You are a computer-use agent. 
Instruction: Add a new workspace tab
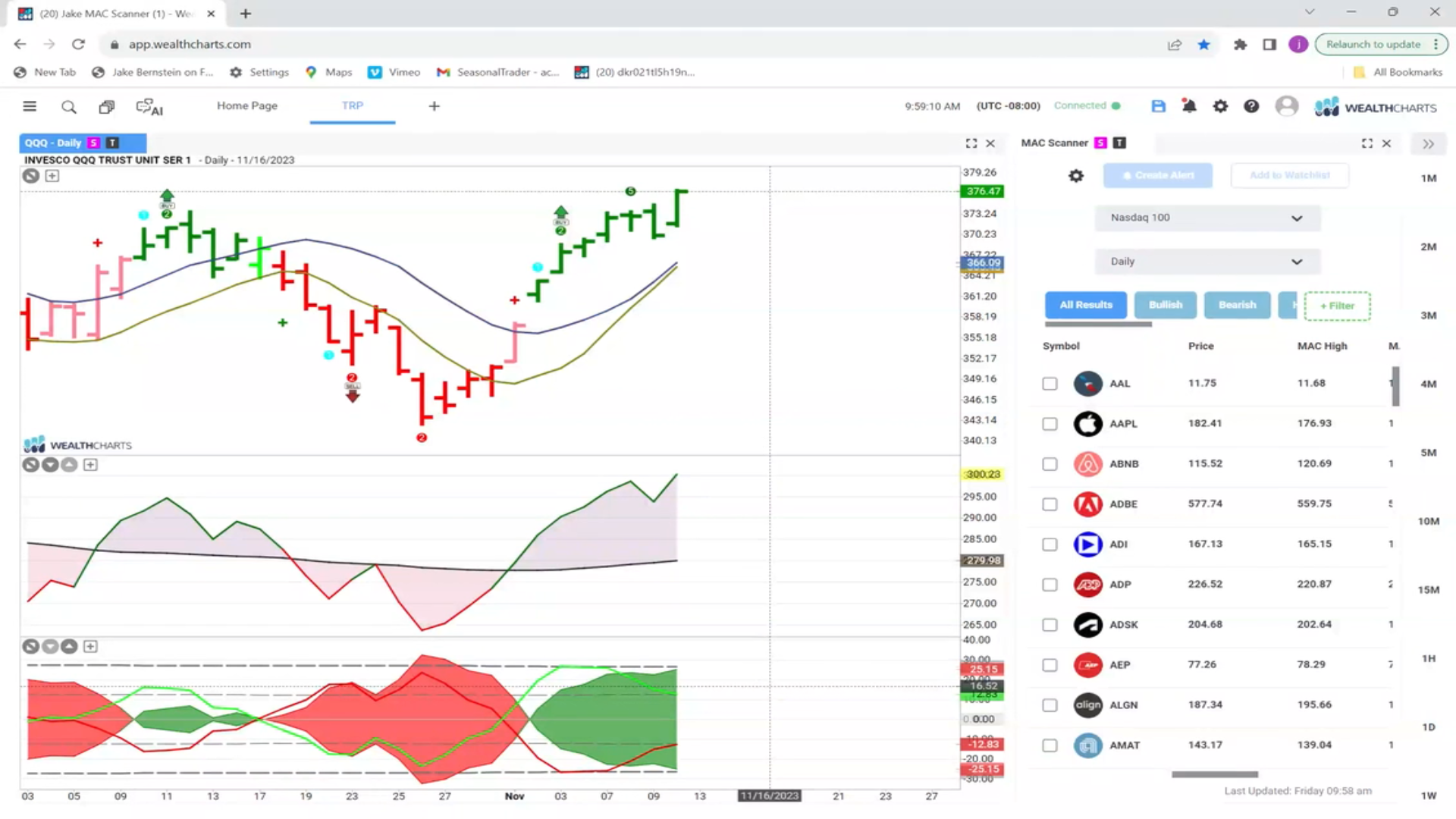click(x=434, y=106)
